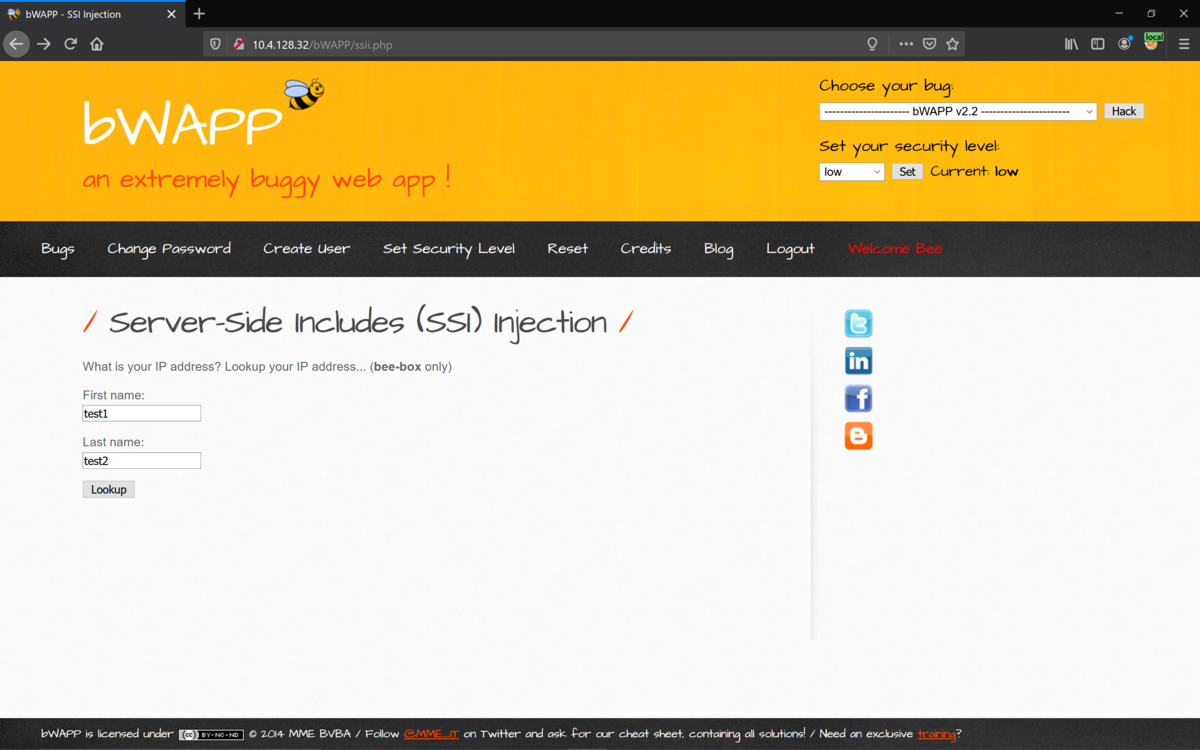This screenshot has height=750, width=1200.
Task: Close the browser window
Action: (1184, 14)
